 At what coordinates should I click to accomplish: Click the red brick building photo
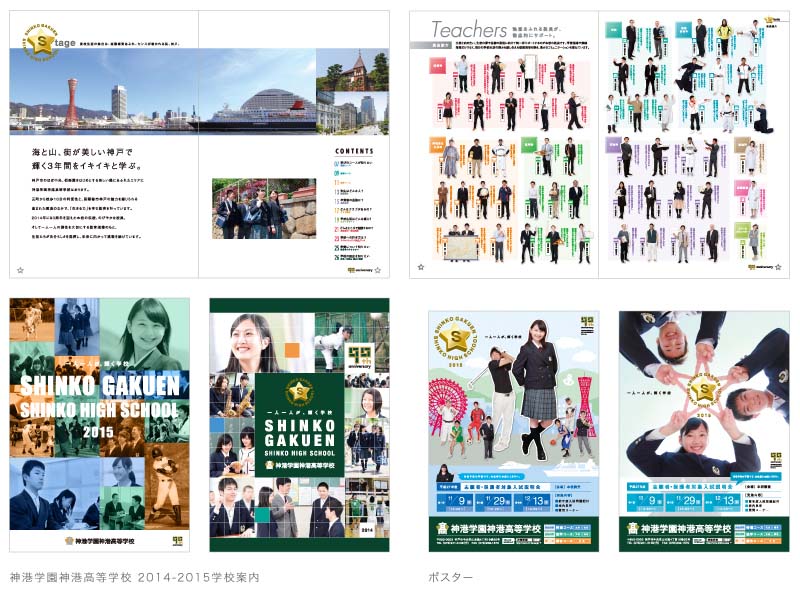(x=353, y=70)
